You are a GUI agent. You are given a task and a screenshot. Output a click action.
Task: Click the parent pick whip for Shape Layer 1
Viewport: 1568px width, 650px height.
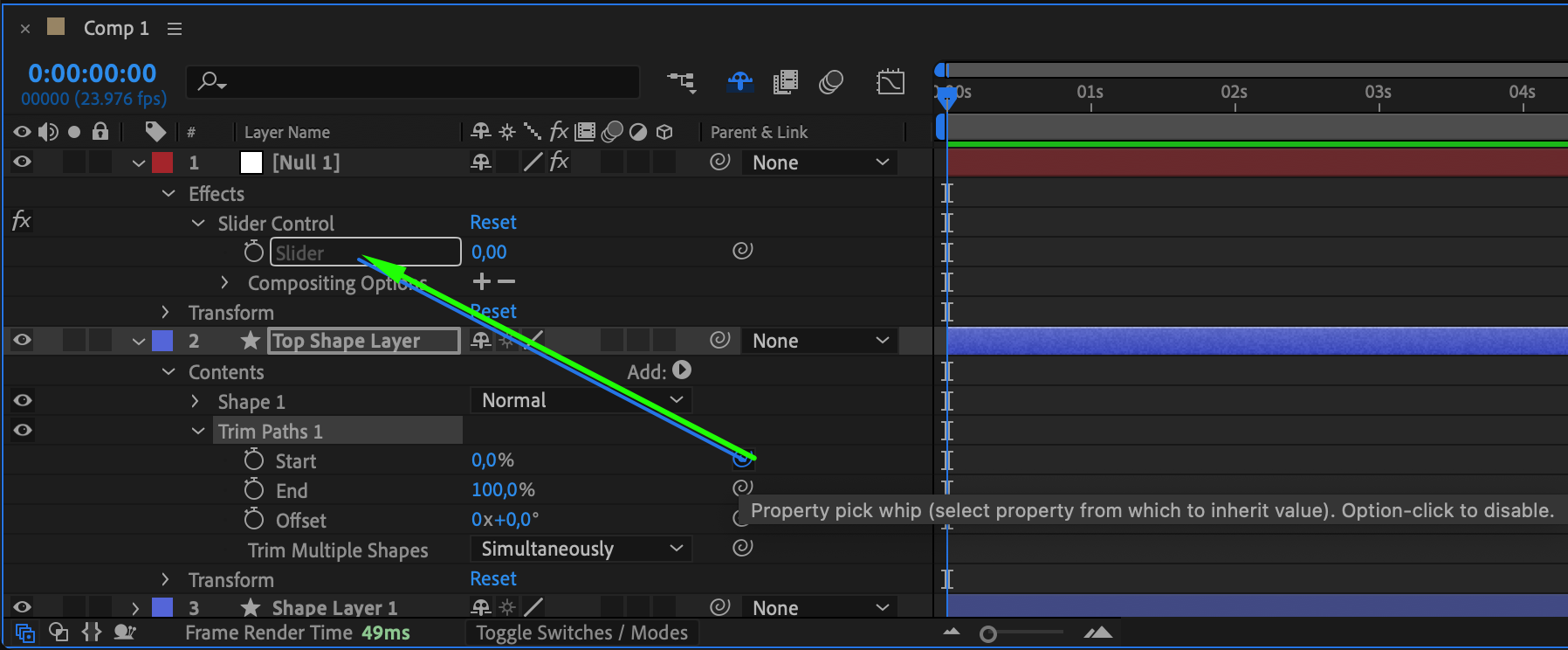point(719,607)
